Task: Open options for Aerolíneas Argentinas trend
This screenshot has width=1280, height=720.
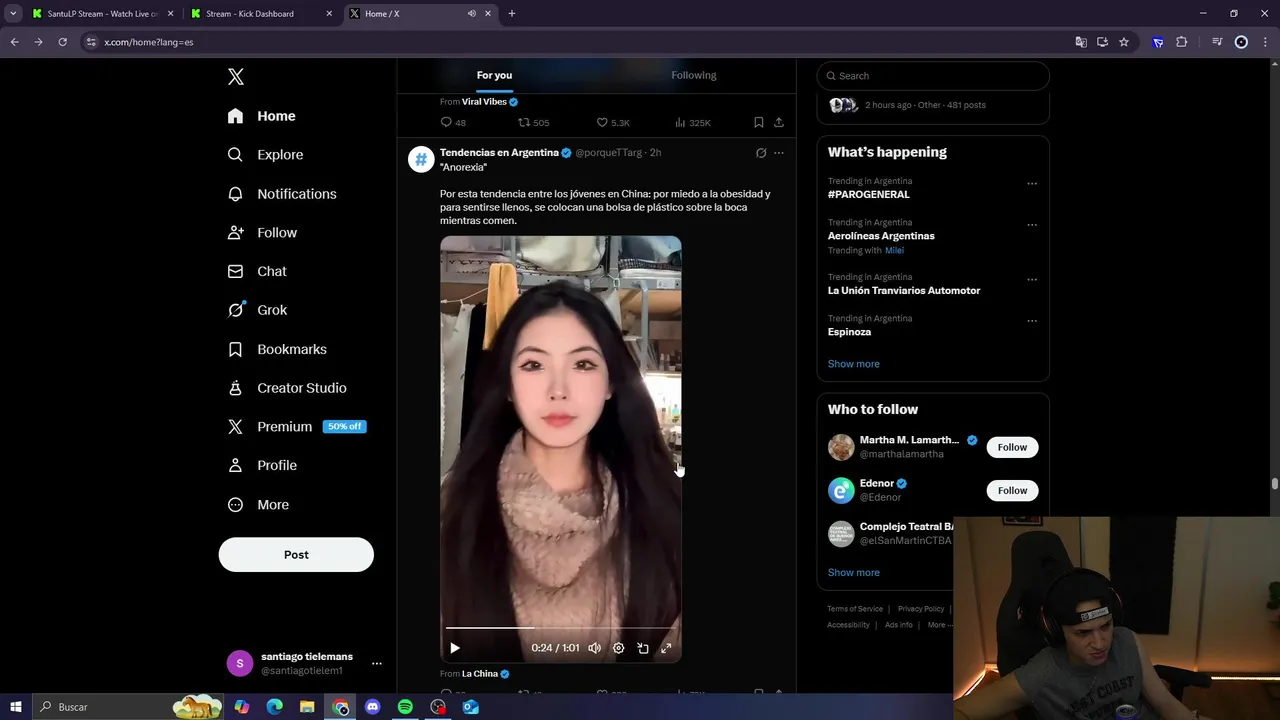Action: 1032,225
